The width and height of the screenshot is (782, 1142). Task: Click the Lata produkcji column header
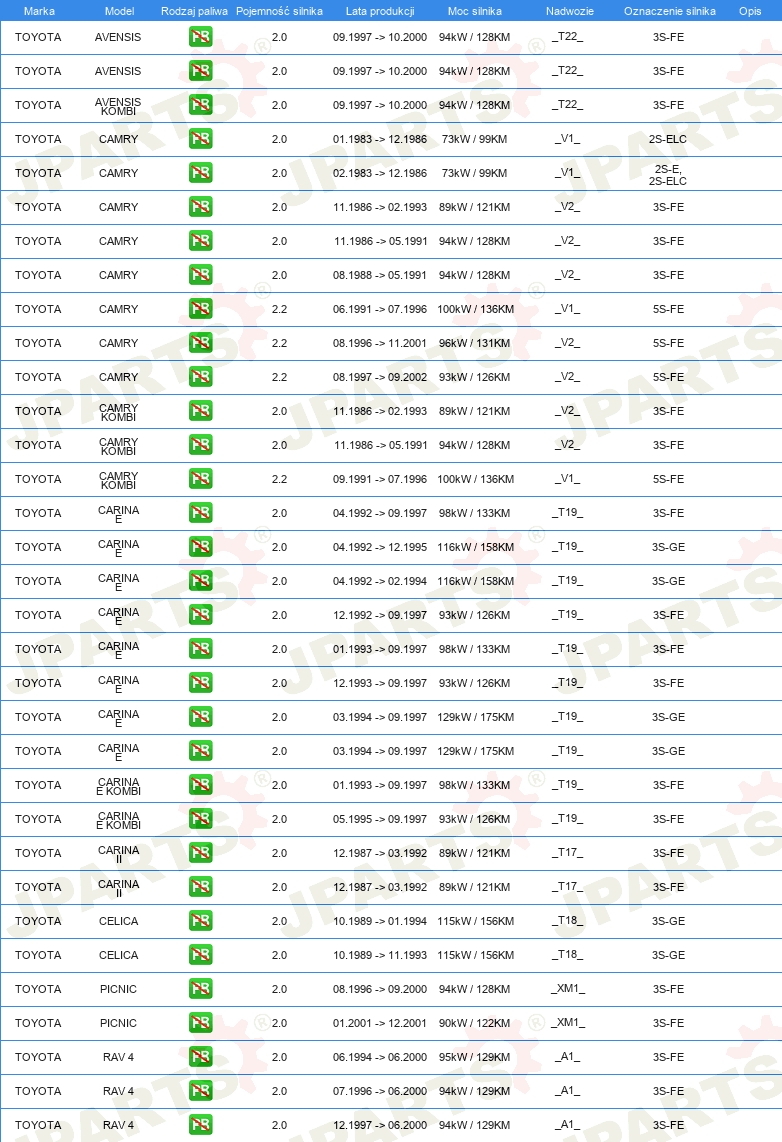click(x=380, y=11)
